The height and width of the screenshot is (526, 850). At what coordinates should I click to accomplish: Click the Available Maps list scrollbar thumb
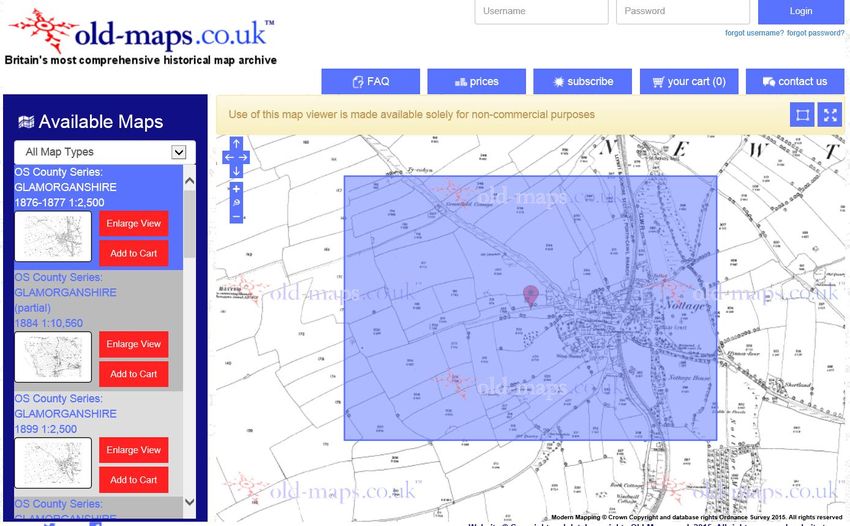click(189, 224)
